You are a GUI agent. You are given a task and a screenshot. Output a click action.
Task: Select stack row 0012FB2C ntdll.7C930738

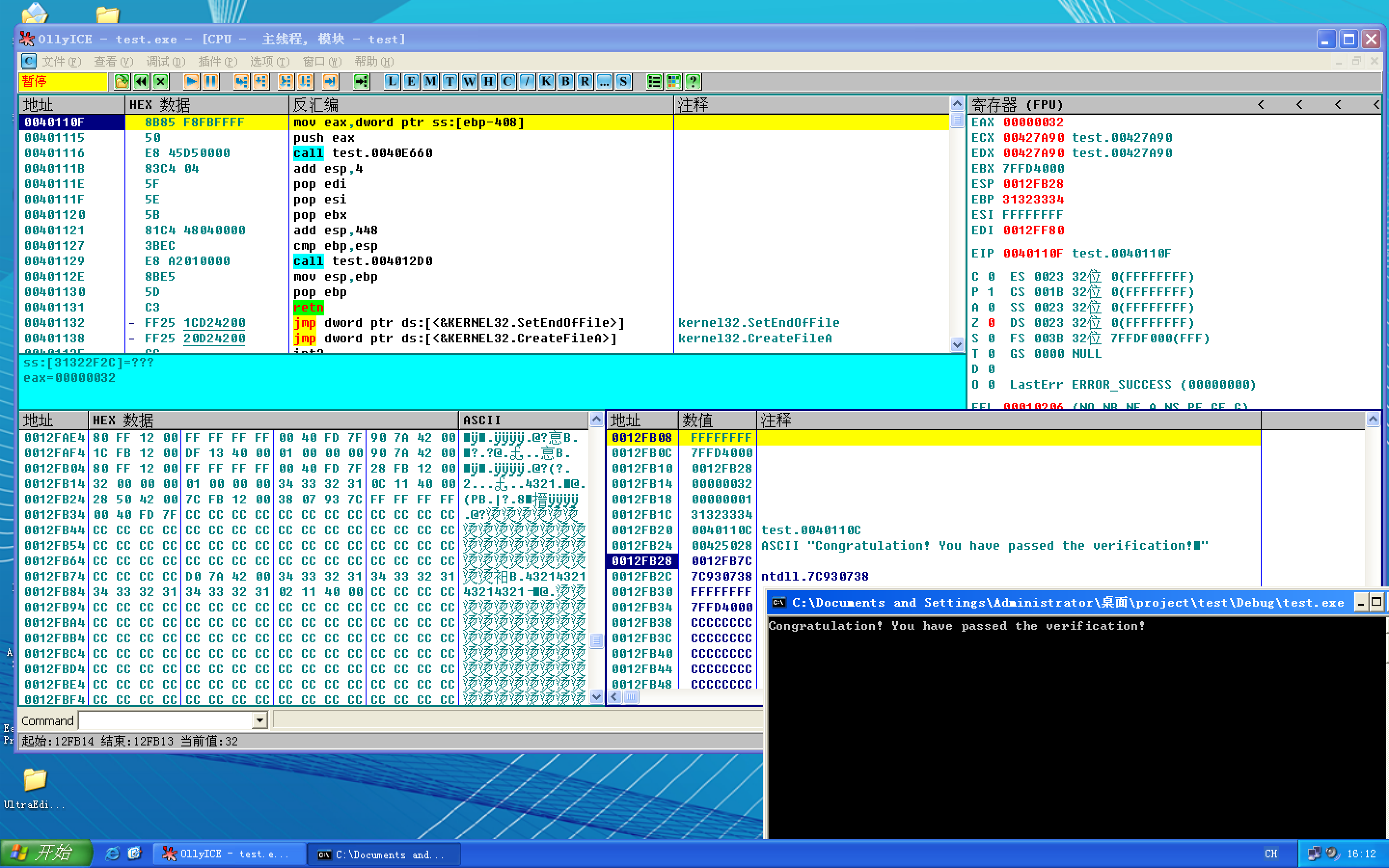(933, 577)
